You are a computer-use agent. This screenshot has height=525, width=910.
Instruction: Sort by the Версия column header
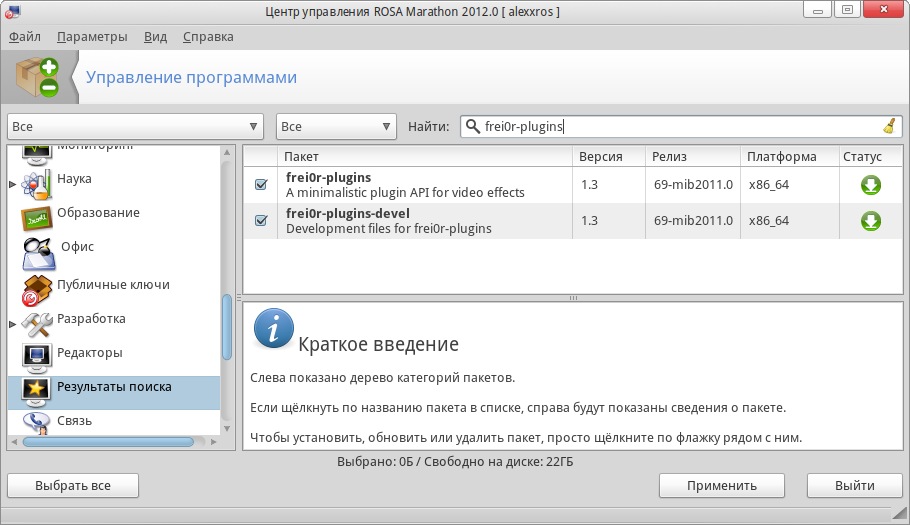(x=609, y=157)
